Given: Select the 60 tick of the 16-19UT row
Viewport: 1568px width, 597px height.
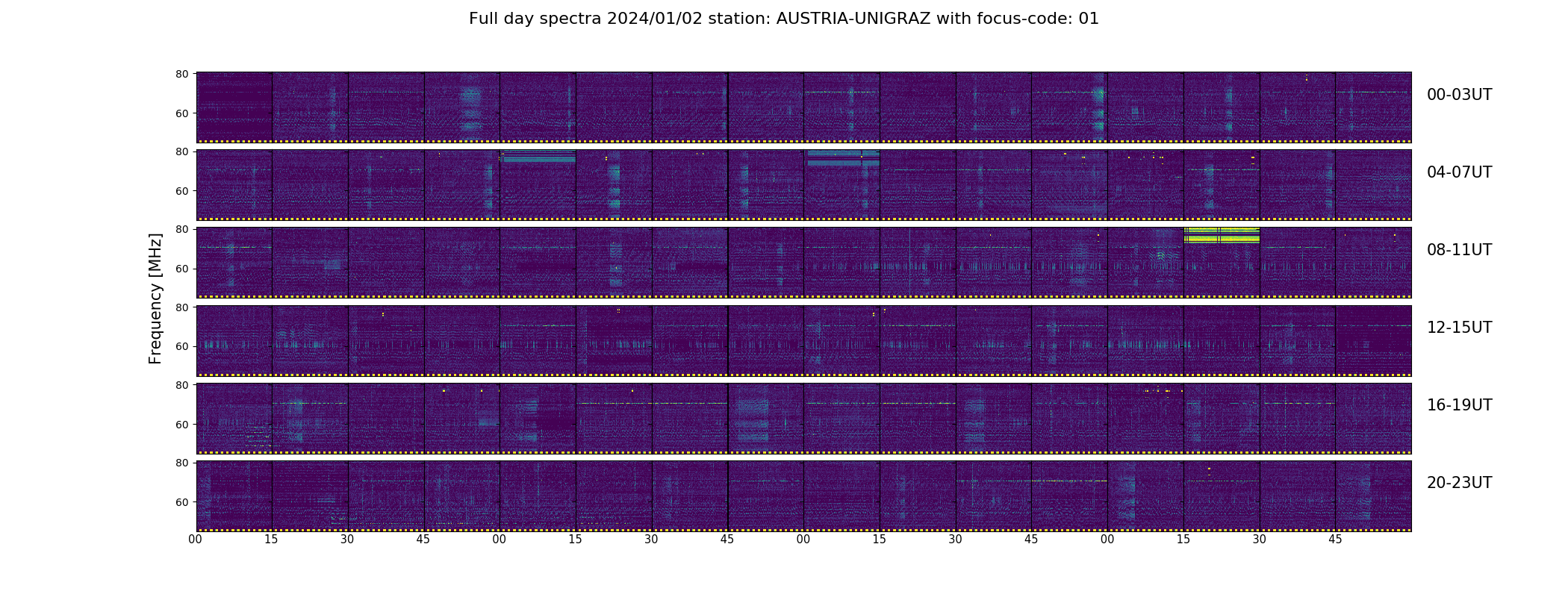Looking at the screenshot, I should click(x=181, y=424).
